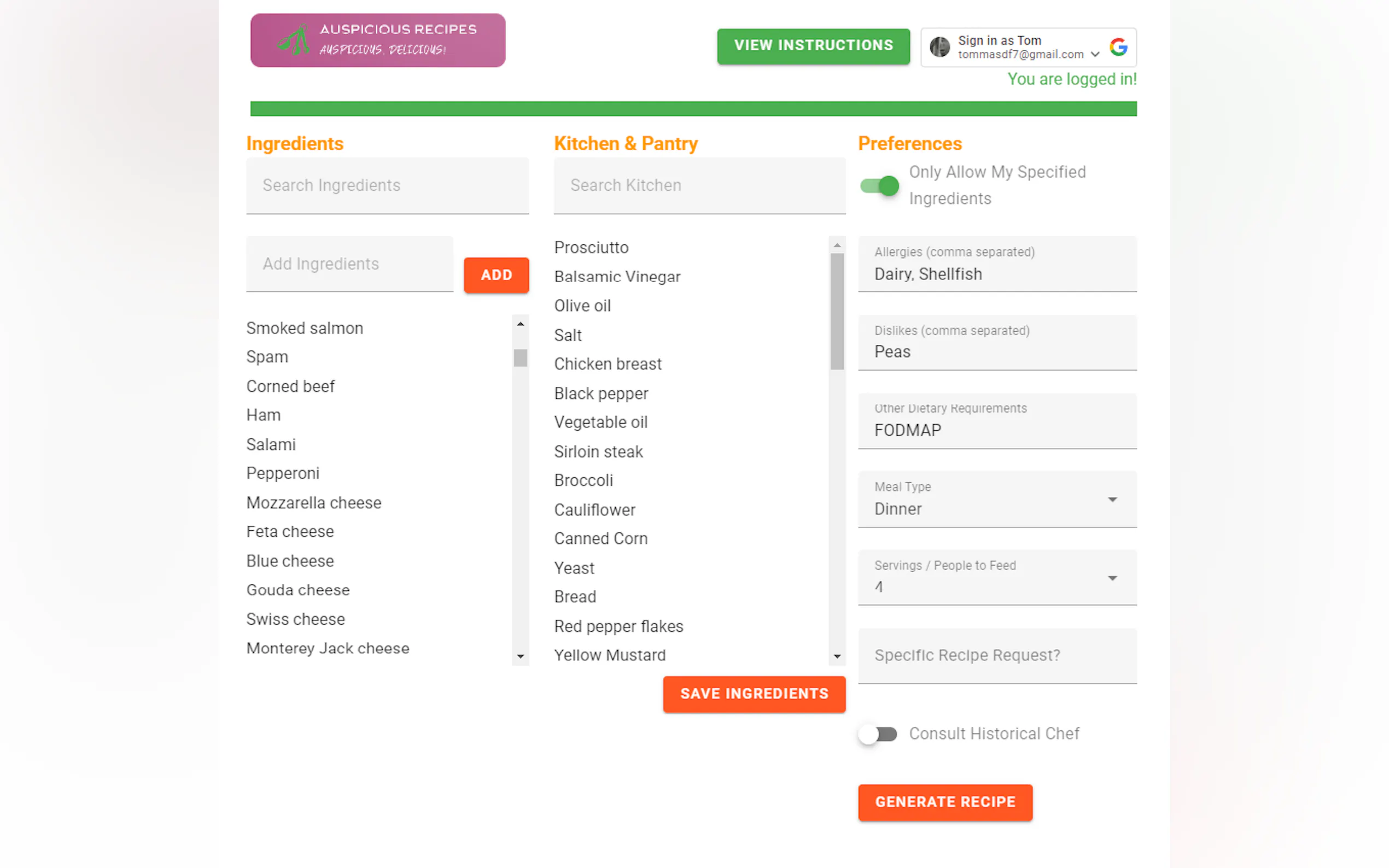Click the Kitchen list scroll-down arrow
1389x868 pixels.
pyautogui.click(x=837, y=656)
